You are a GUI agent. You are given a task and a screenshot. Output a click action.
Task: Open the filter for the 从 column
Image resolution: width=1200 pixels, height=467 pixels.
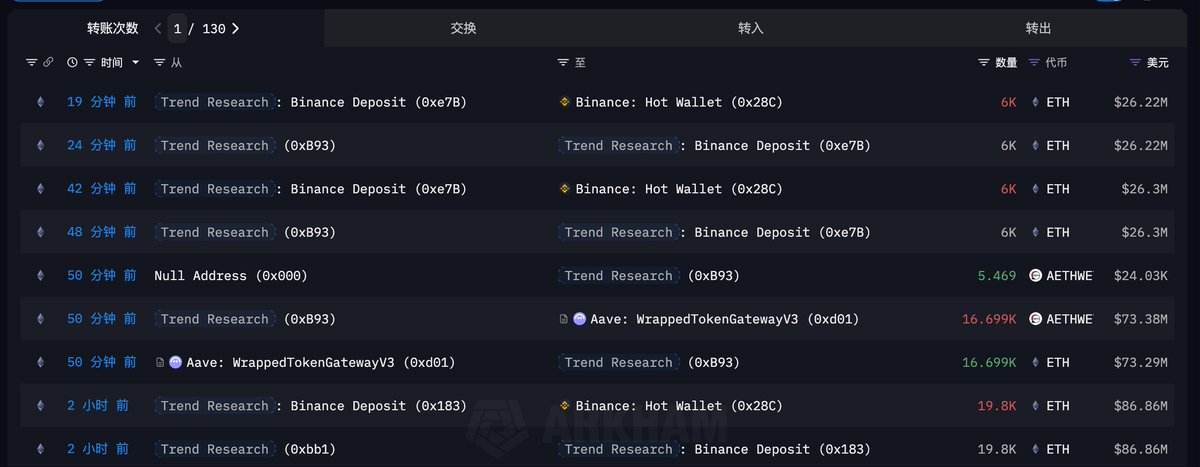point(160,62)
